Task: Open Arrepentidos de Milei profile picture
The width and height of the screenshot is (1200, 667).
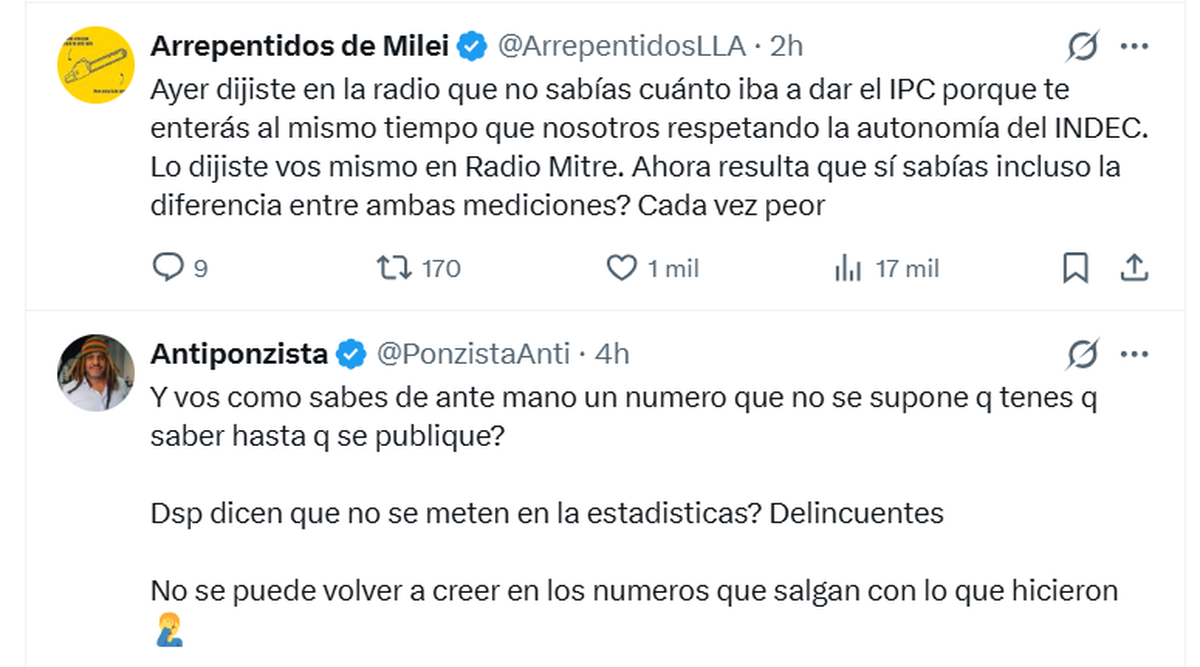Action: 96,64
